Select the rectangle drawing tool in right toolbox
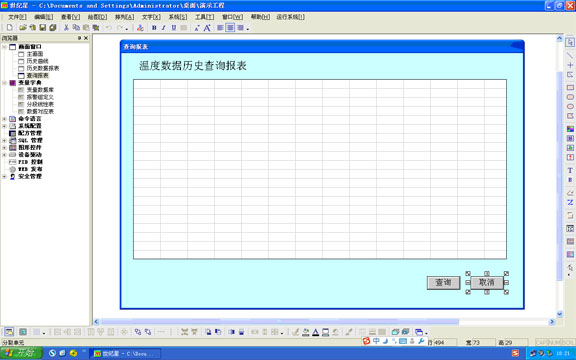The width and height of the screenshot is (576, 360). click(570, 87)
